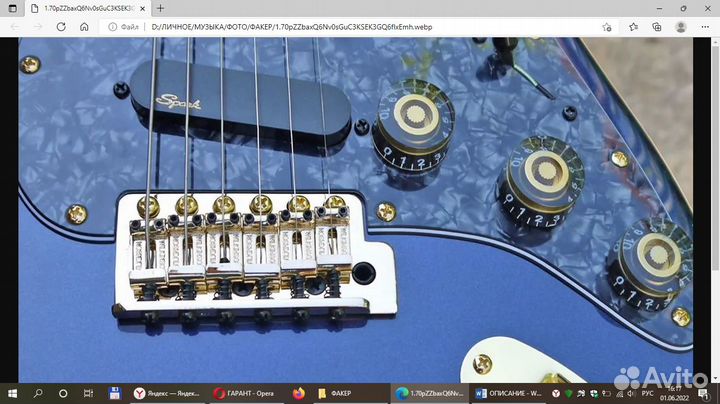This screenshot has height=404, width=720.
Task: Switch to ГАРАНТ - Opera taskbar window
Action: pos(248,393)
